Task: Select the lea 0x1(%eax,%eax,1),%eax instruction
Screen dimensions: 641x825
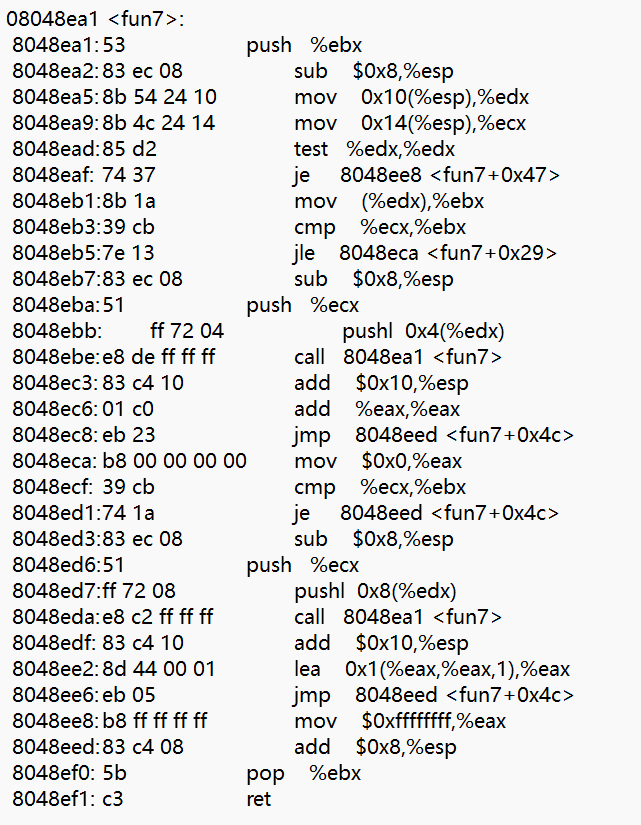Action: click(x=432, y=669)
